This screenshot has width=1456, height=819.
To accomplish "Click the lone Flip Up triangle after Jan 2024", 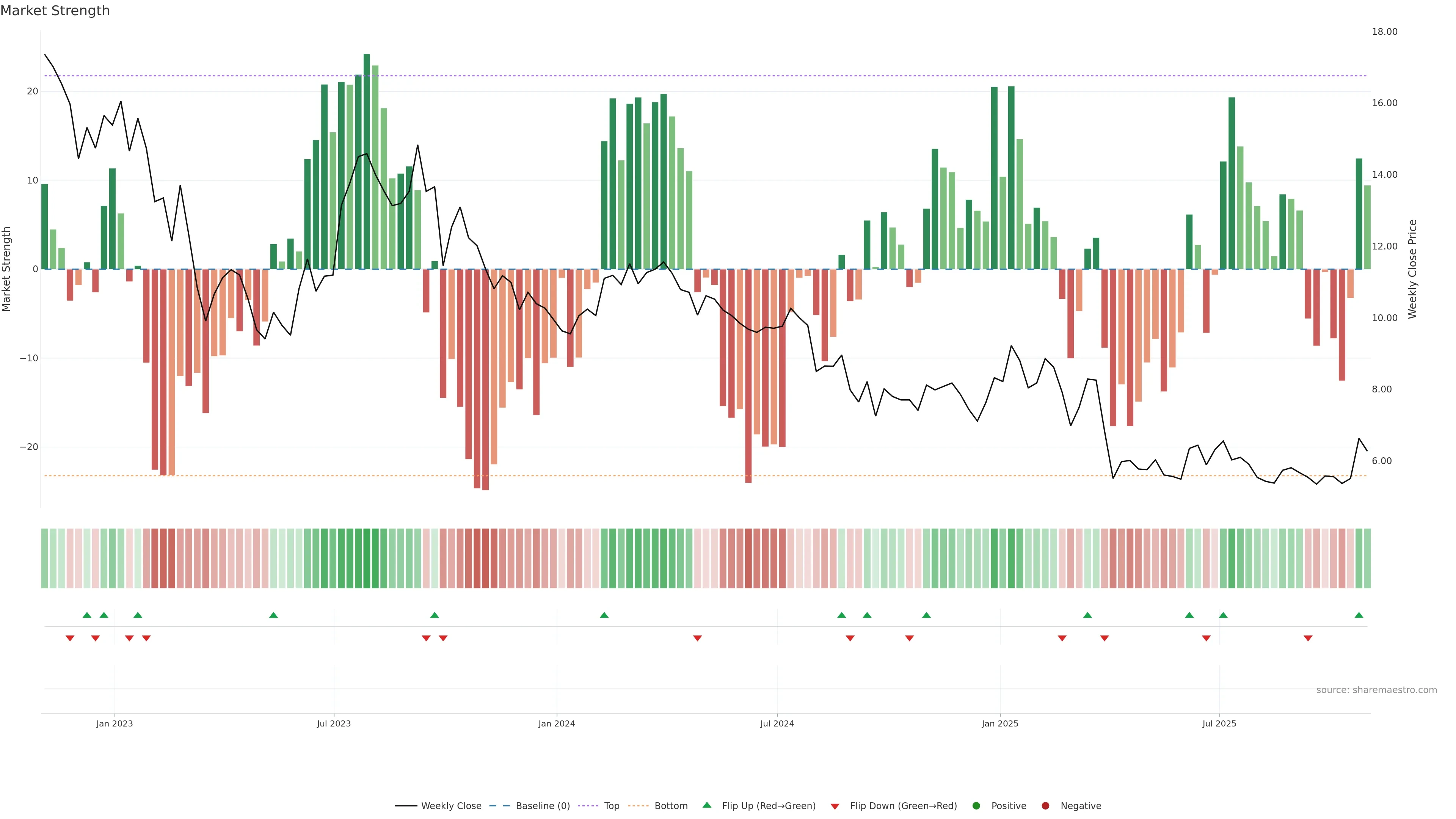I will [604, 615].
